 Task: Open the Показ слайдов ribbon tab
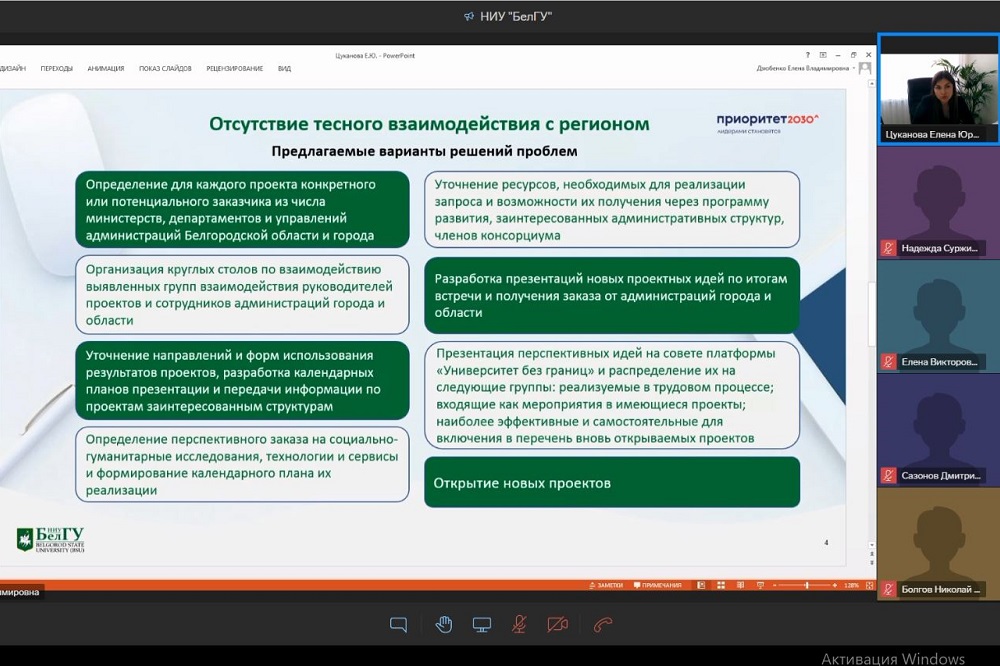click(164, 68)
